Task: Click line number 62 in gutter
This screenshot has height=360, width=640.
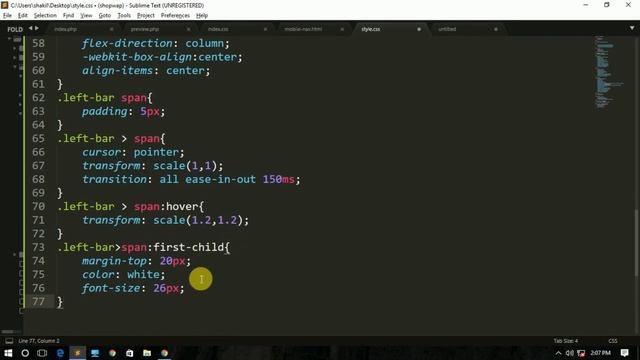Action: point(38,98)
